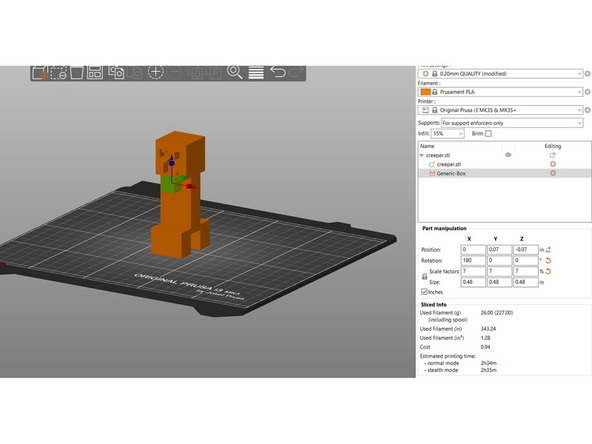Image resolution: width=592 pixels, height=444 pixels.
Task: Toggle the scale lock padlock icon
Action: (424, 277)
